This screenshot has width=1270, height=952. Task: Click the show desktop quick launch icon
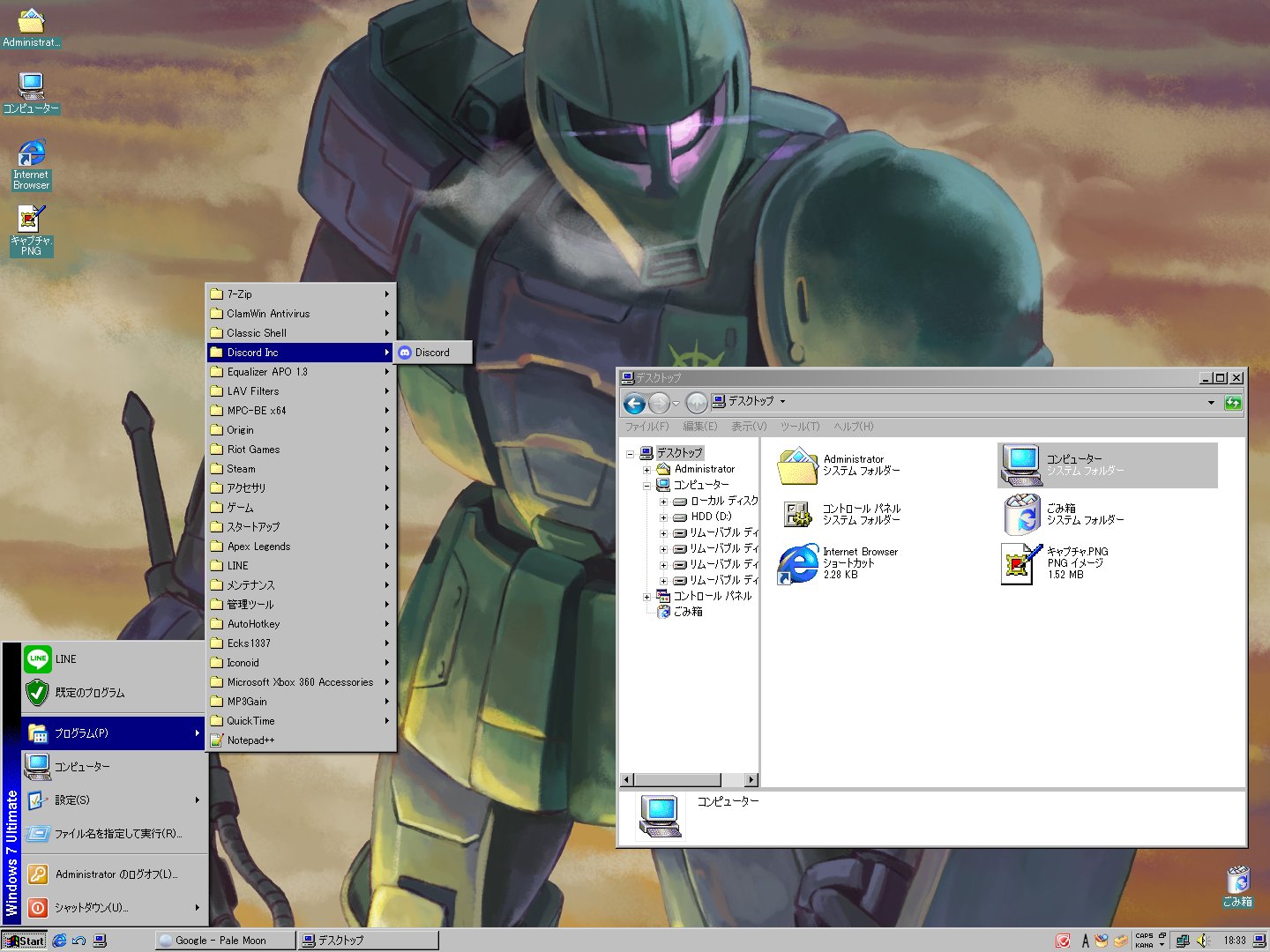79,941
